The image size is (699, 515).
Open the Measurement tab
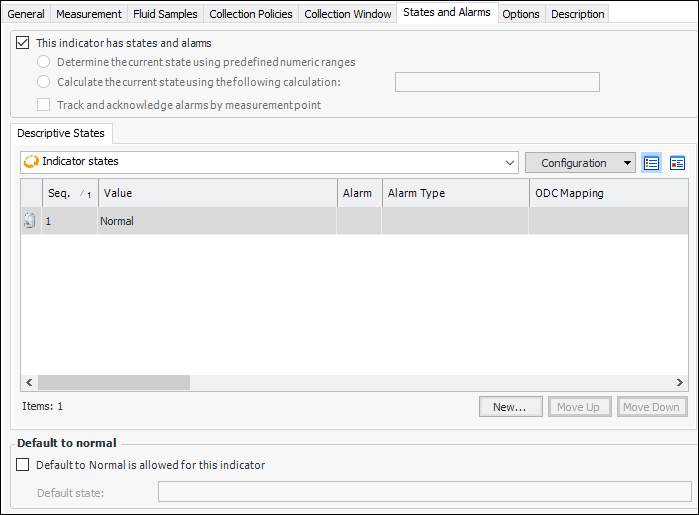89,14
